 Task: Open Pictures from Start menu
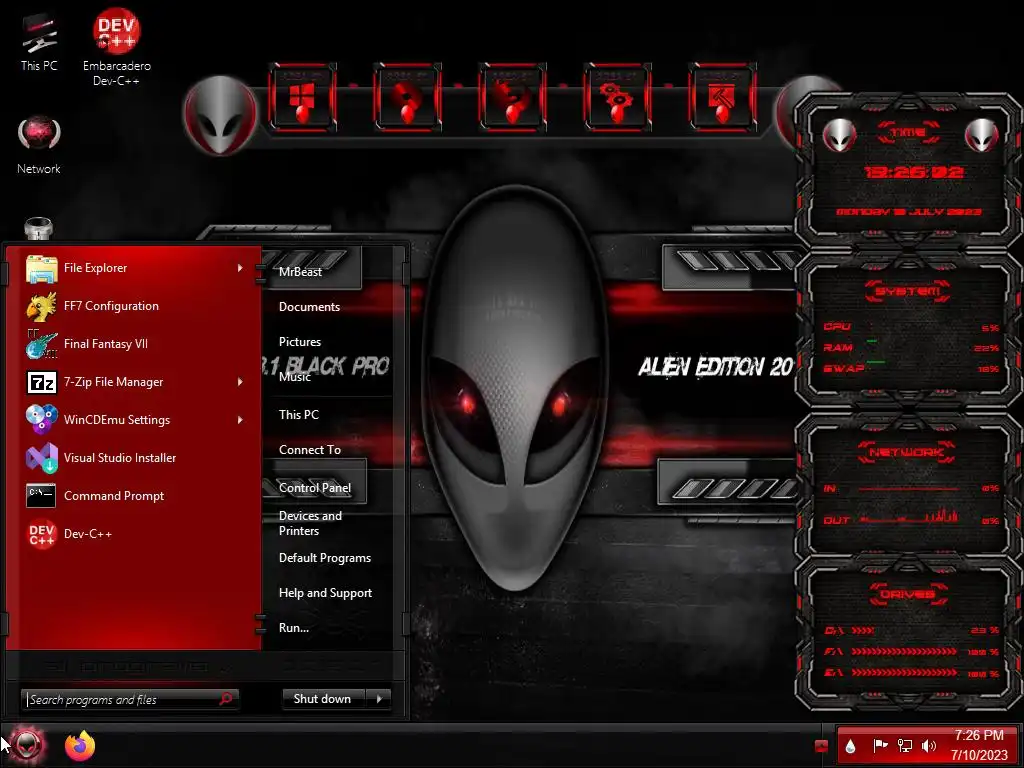click(300, 342)
